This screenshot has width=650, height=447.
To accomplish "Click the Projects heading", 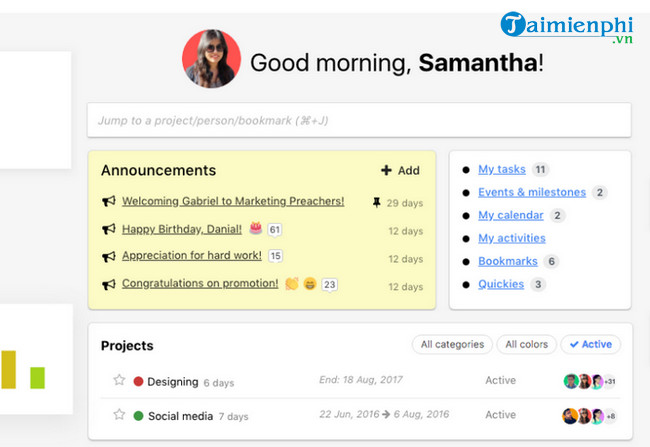I will tap(127, 346).
